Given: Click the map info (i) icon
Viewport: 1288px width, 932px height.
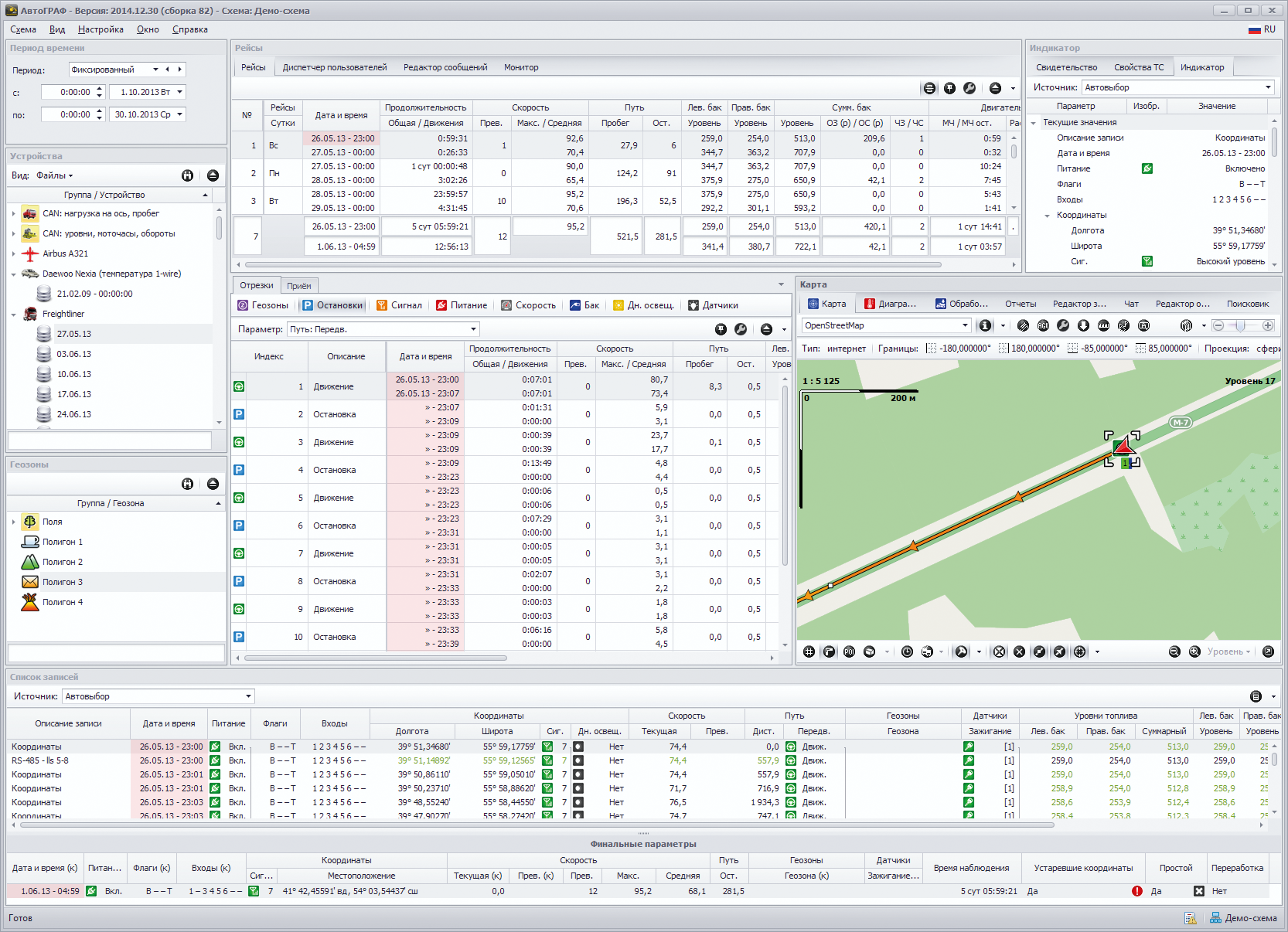Looking at the screenshot, I should (x=985, y=325).
